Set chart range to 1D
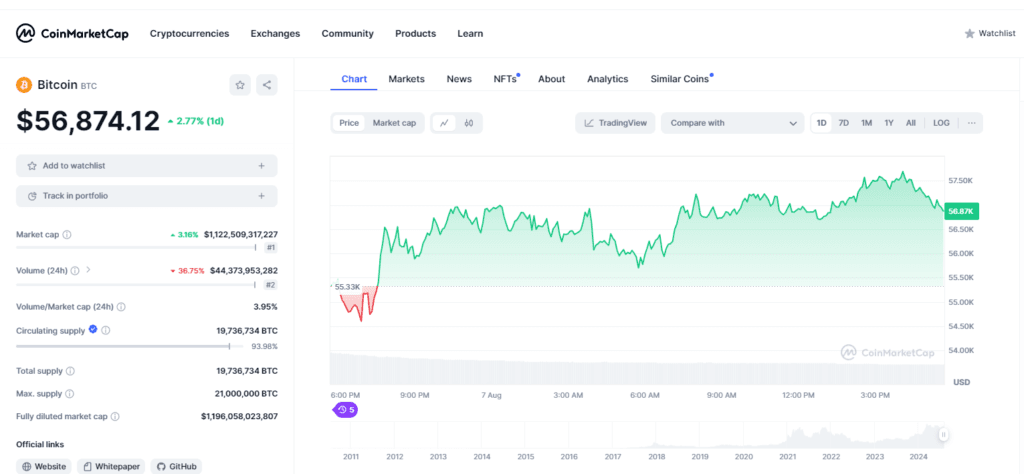 822,123
